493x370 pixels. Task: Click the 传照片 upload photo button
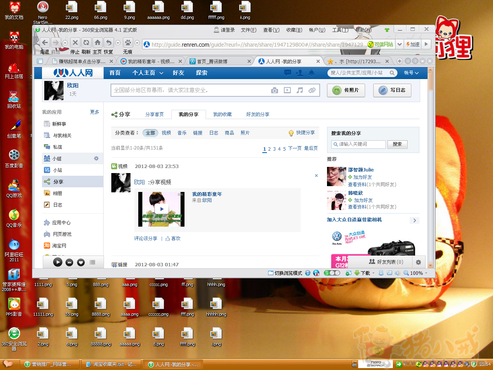[x=346, y=90]
